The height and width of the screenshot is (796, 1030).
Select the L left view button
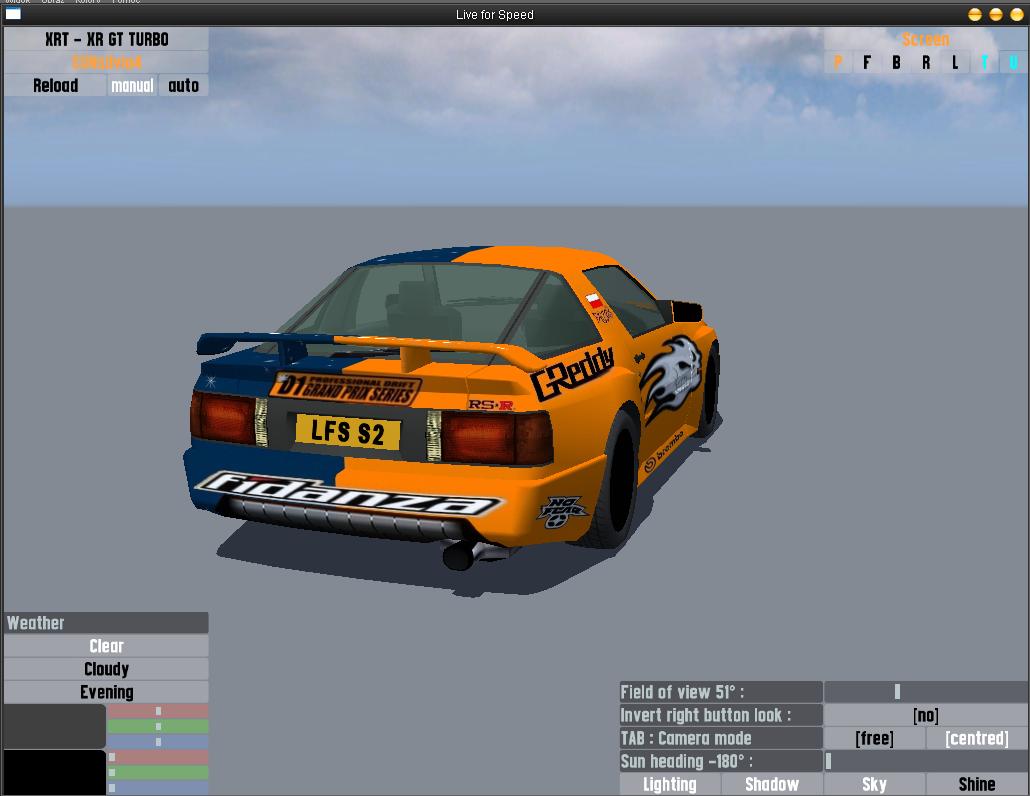click(x=955, y=62)
